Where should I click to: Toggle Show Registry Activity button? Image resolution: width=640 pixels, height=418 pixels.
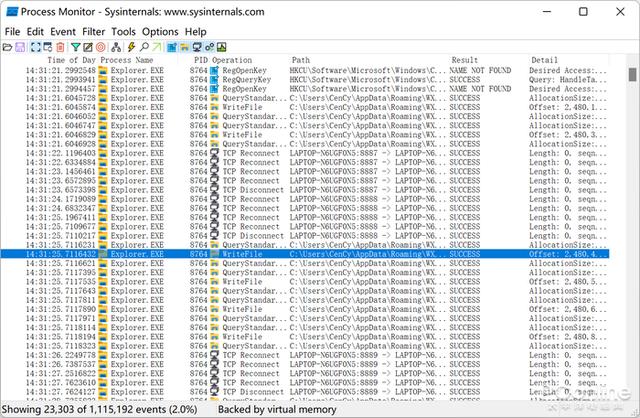[x=172, y=47]
